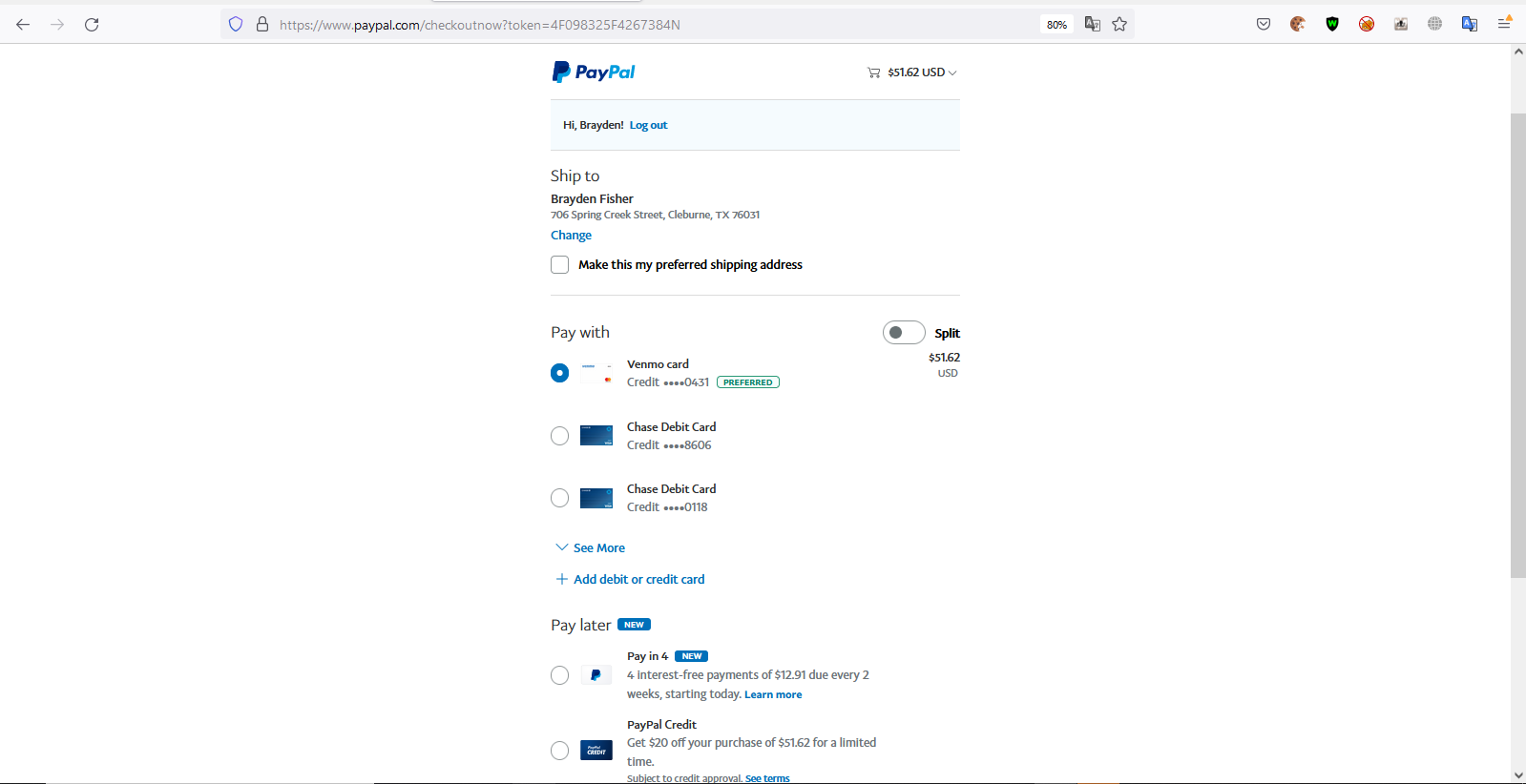Image resolution: width=1526 pixels, height=784 pixels.
Task: Translate page using the address bar translate icon
Action: coord(1093,25)
